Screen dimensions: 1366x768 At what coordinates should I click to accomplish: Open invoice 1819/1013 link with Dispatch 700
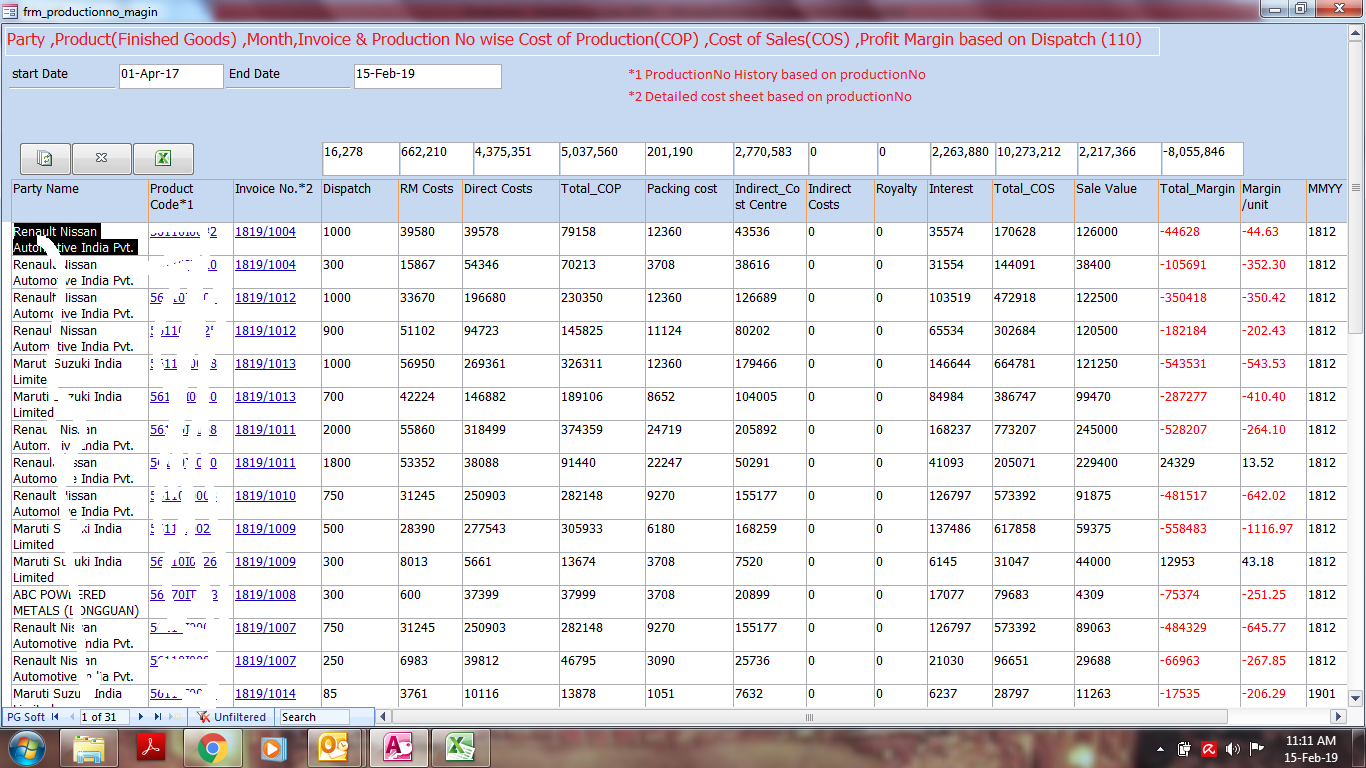pyautogui.click(x=265, y=397)
